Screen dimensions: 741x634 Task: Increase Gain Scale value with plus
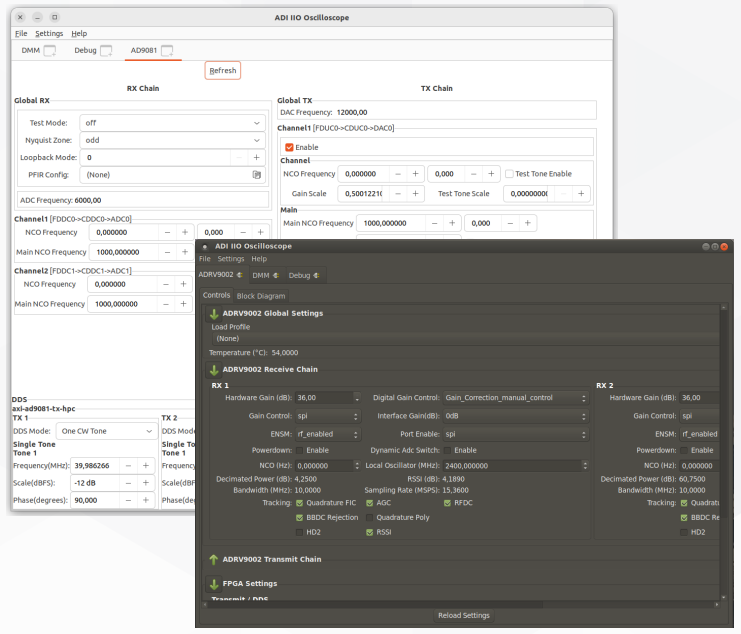(x=415, y=194)
